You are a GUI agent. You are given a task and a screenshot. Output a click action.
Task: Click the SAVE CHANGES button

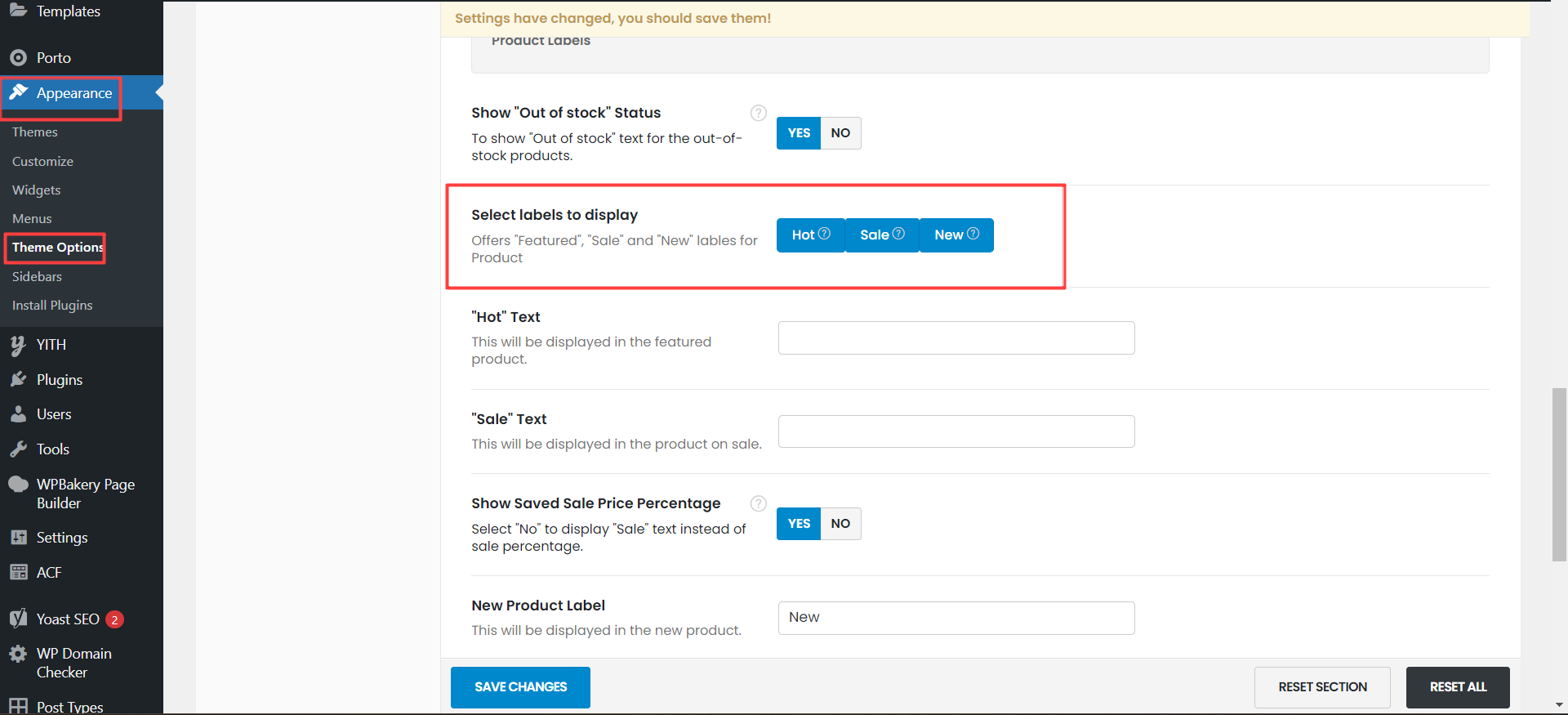(520, 687)
